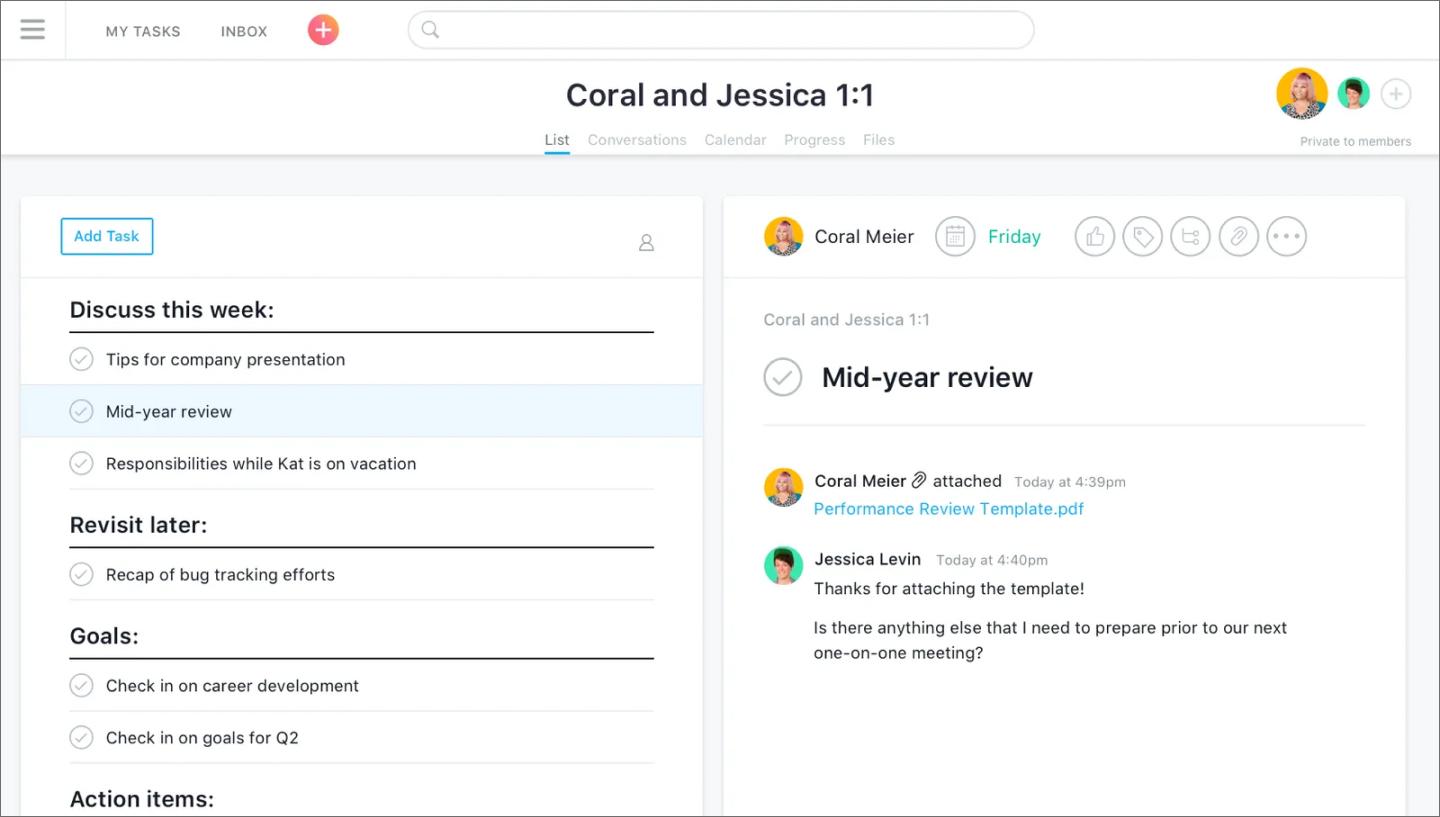1440x817 pixels.
Task: Click the Today at 4:40pm timestamp
Action: 992,560
